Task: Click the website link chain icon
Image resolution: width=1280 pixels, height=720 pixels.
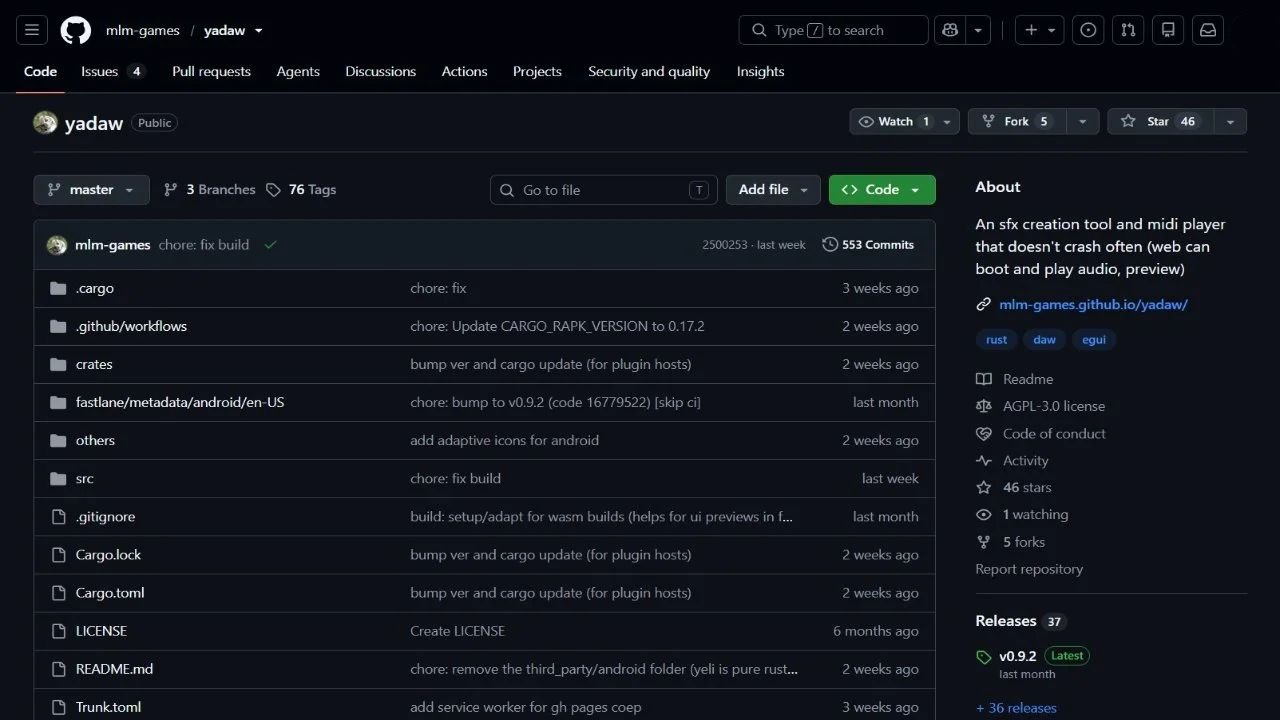Action: pyautogui.click(x=984, y=305)
